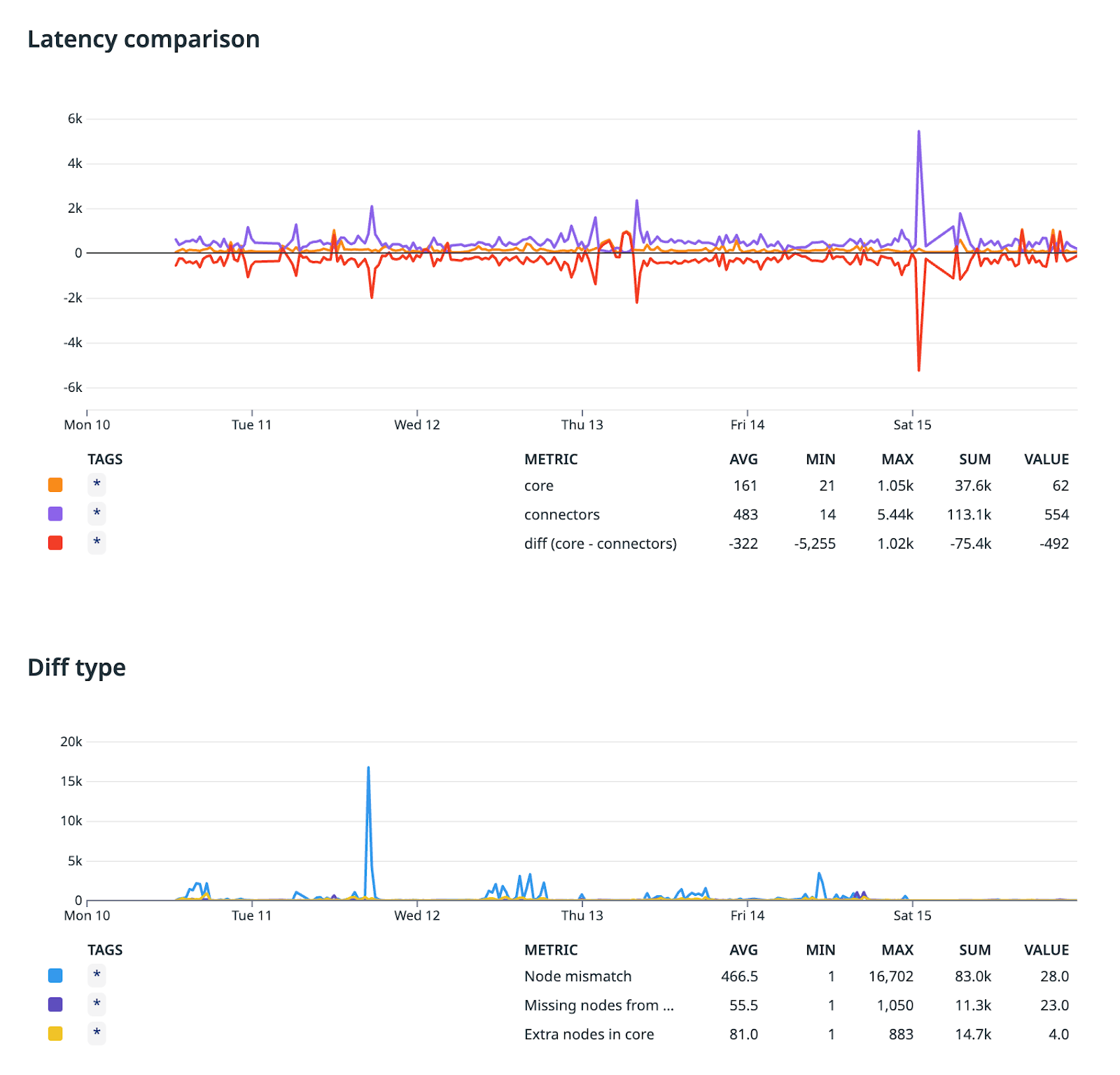Toggle the Missing nodes series via its tag

click(96, 1004)
